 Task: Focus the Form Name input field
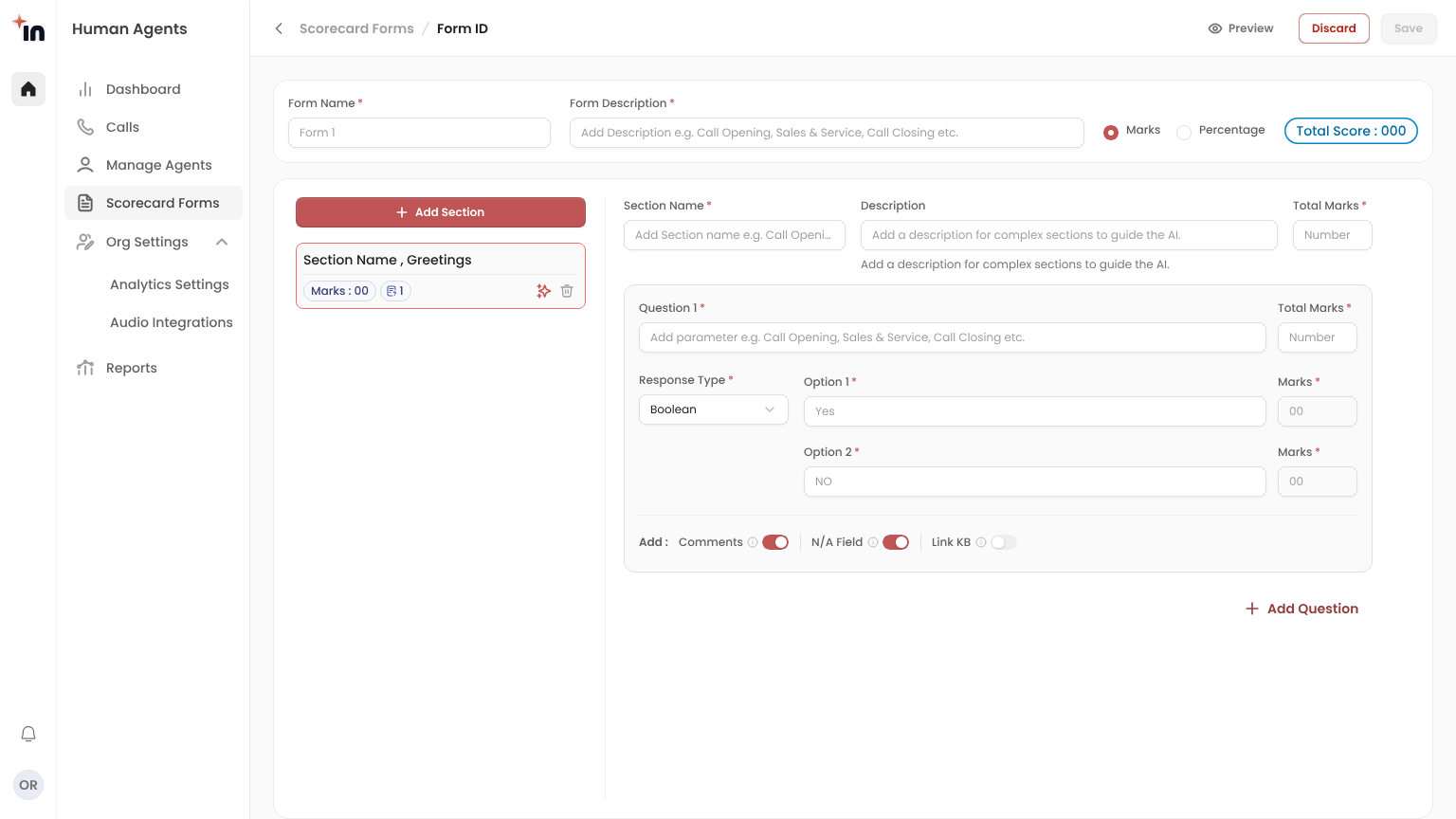pos(419,133)
